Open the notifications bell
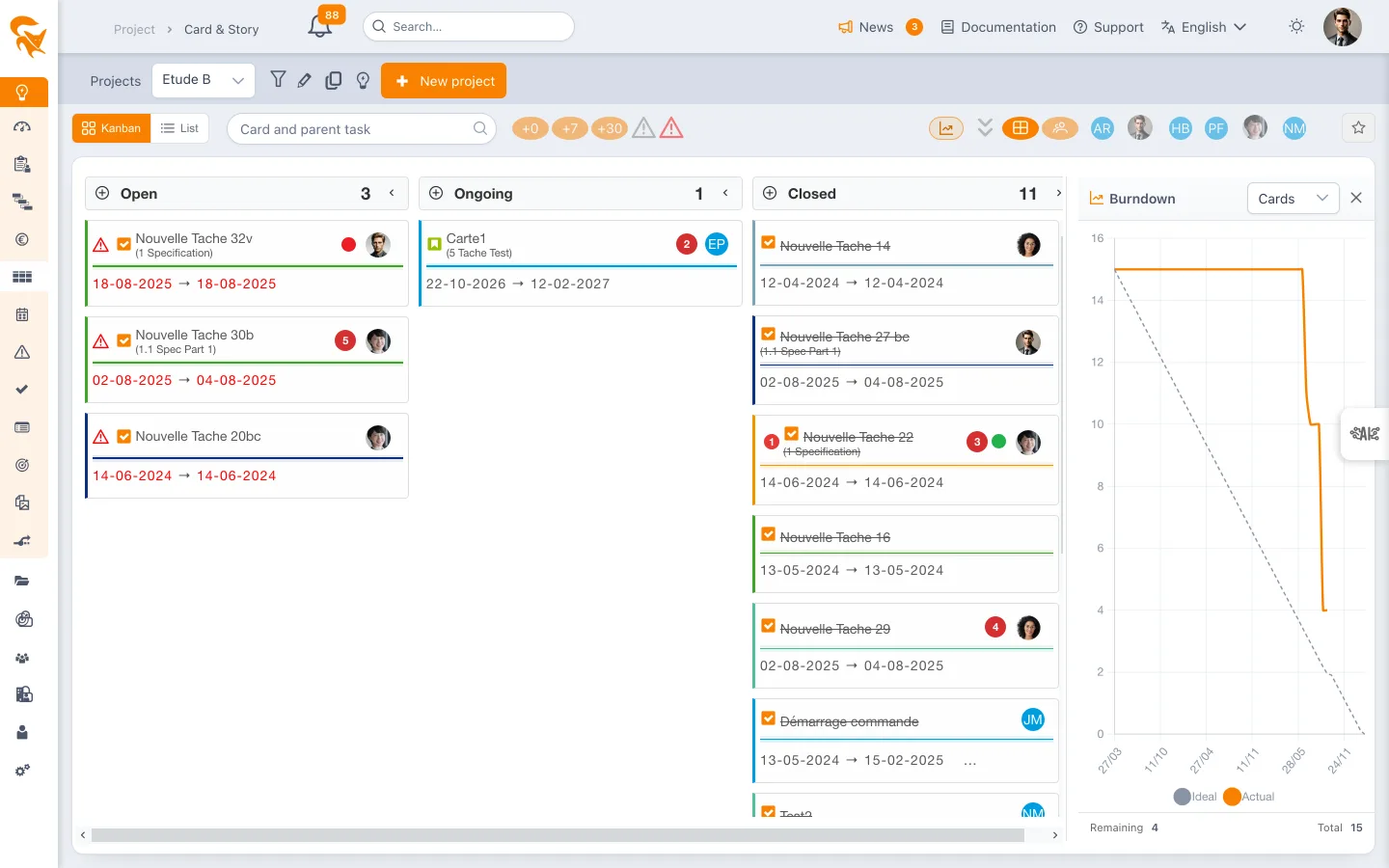 pyautogui.click(x=320, y=27)
